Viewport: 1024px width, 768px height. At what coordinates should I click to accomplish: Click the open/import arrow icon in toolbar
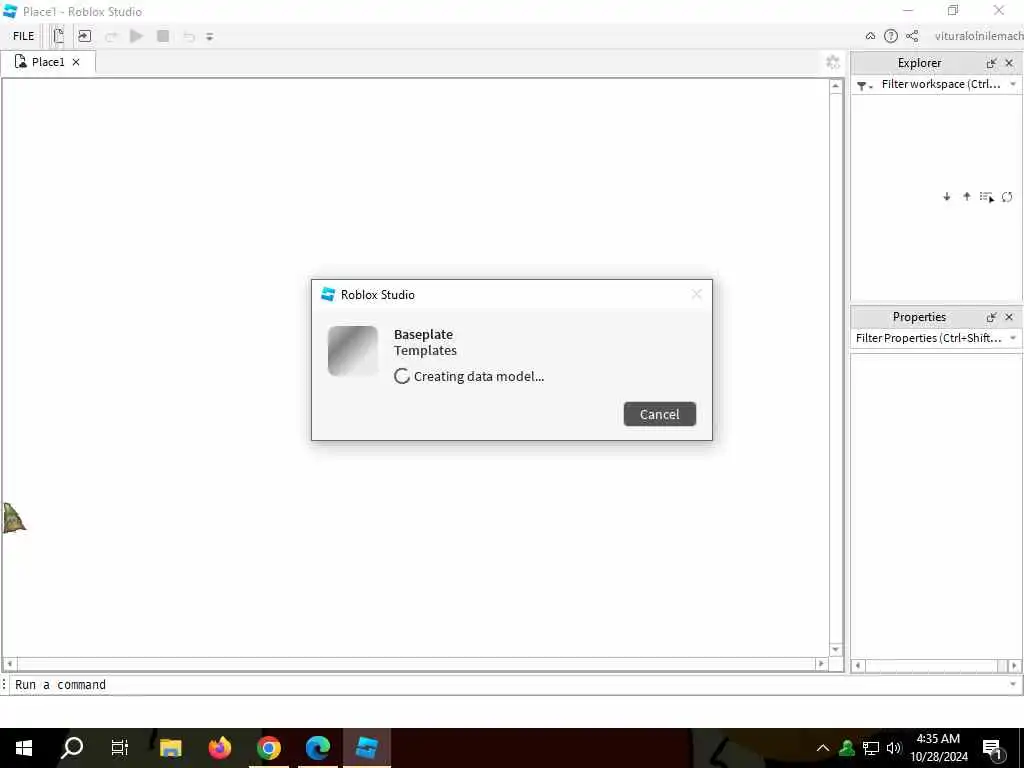(x=85, y=36)
